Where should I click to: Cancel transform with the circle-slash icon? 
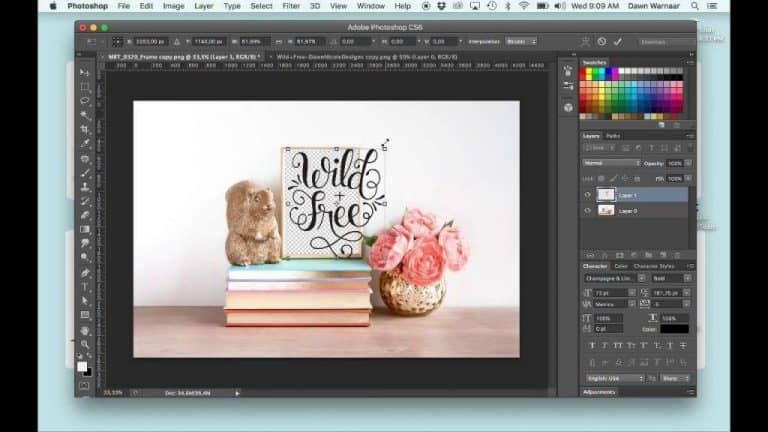click(602, 42)
